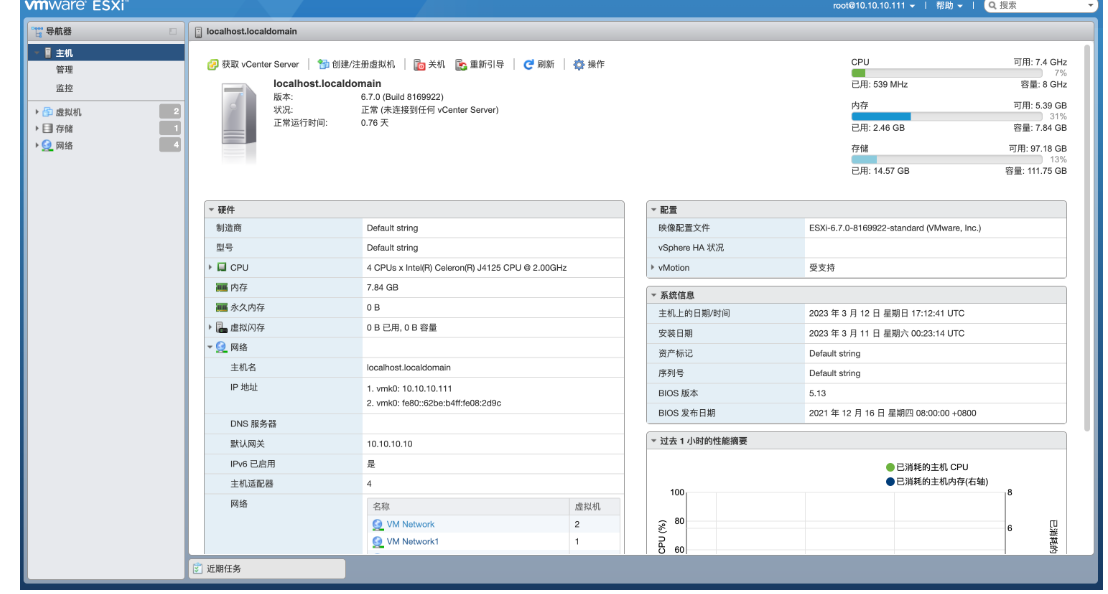Click the uptime value 0.76 天

point(375,123)
